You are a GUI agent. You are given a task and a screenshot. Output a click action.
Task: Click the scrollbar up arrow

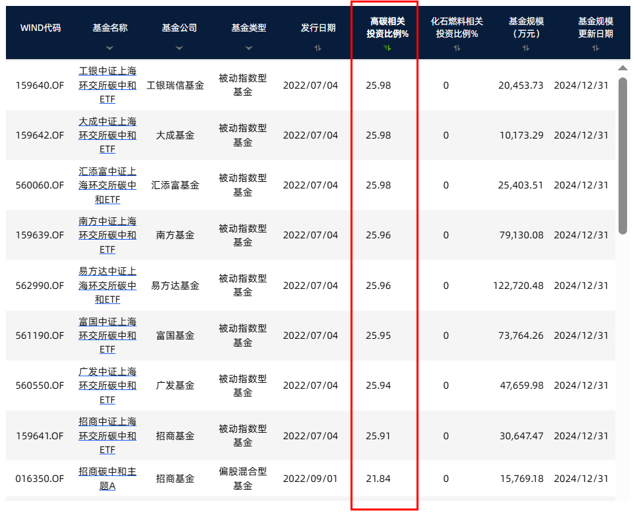(623, 68)
